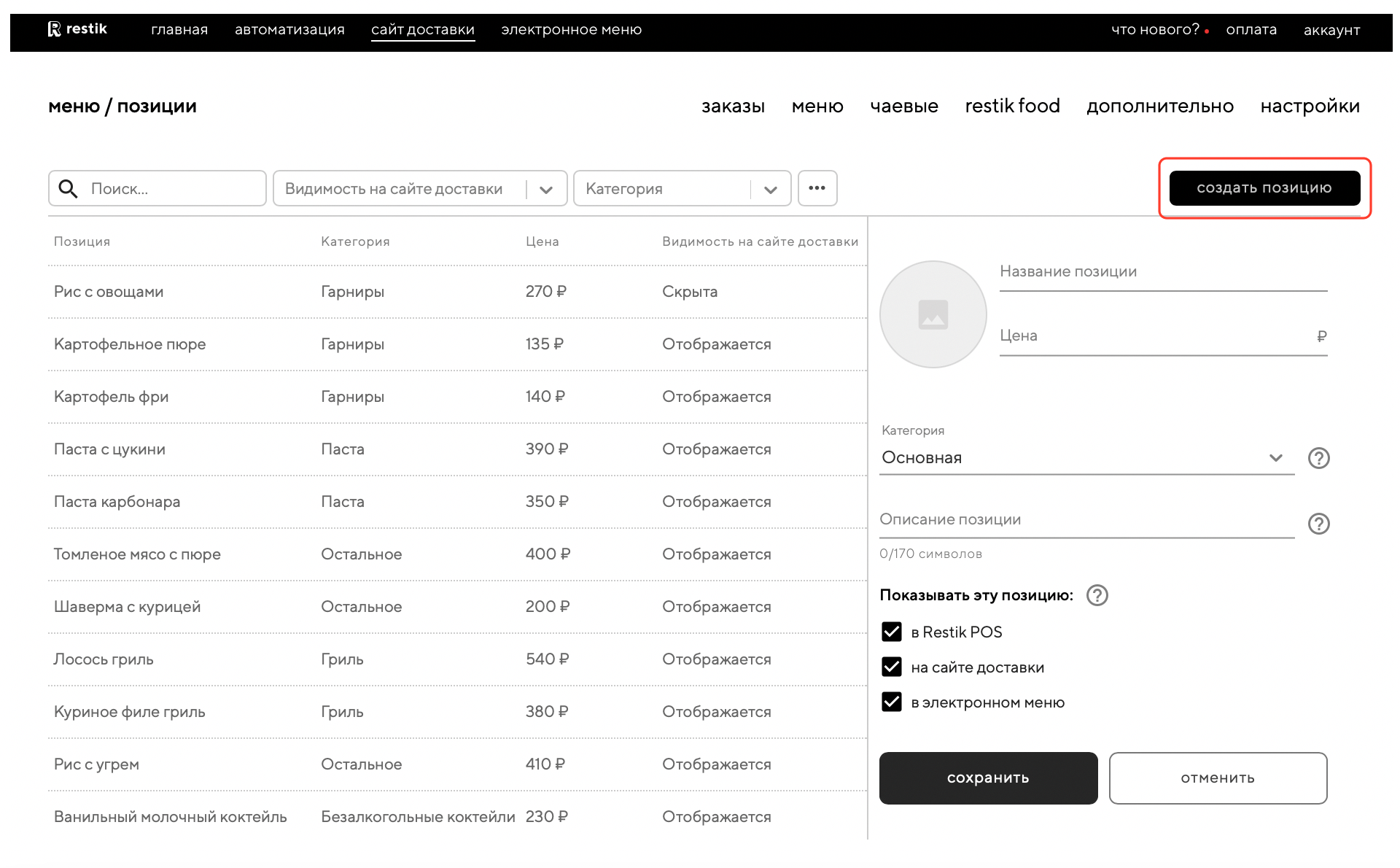Click the 'сохранить' button
The height and width of the screenshot is (868, 1400).
(988, 778)
